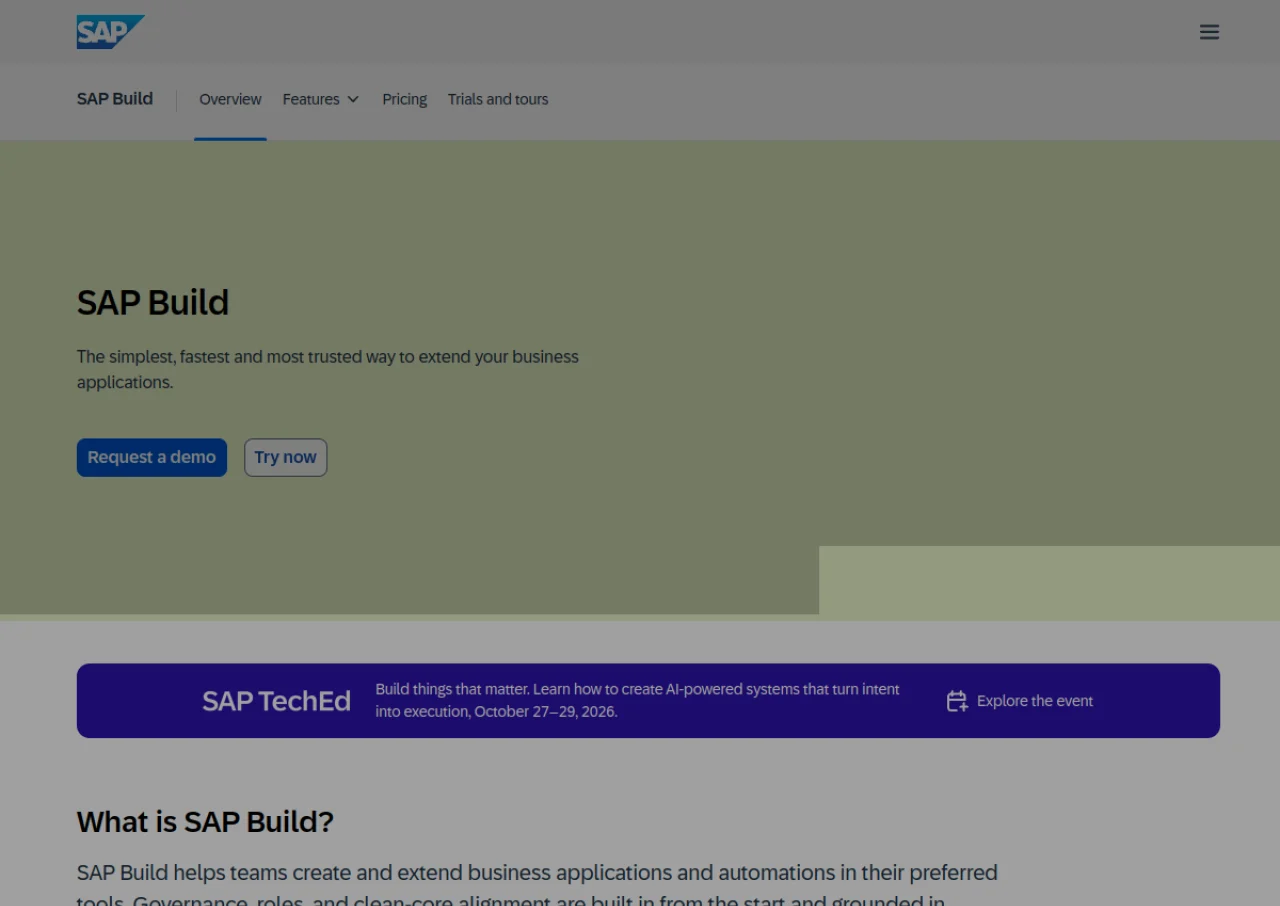Go to Trials and tours

pos(498,99)
